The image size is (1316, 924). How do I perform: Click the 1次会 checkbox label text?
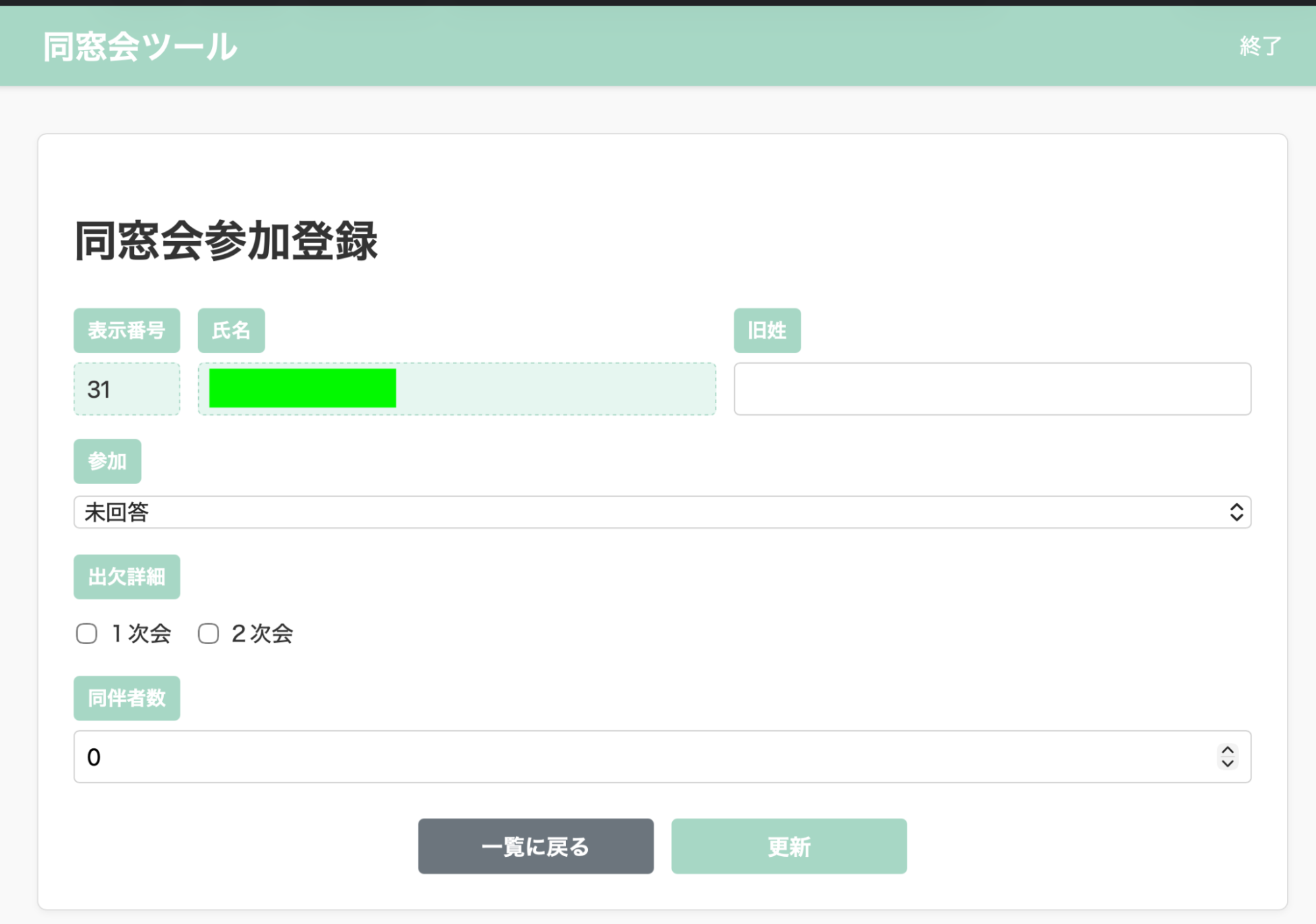point(142,634)
